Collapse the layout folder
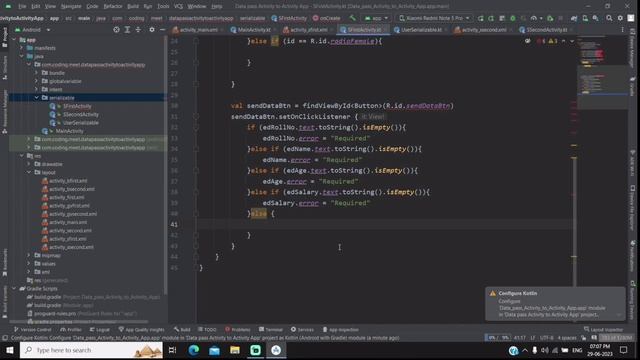Viewport: 640px width, 360px height. tap(29, 172)
